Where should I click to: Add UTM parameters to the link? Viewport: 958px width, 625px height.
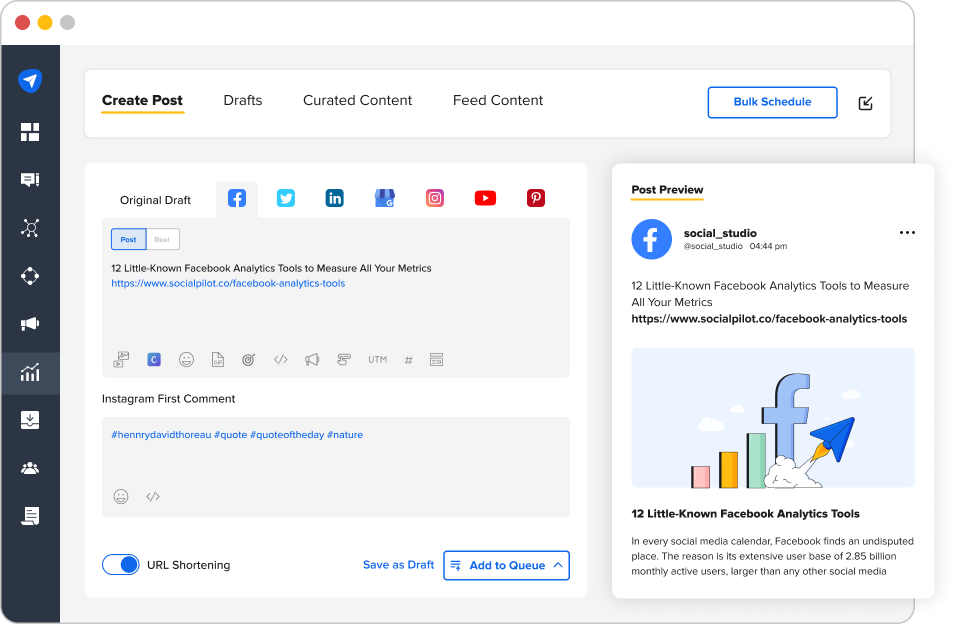(x=377, y=359)
